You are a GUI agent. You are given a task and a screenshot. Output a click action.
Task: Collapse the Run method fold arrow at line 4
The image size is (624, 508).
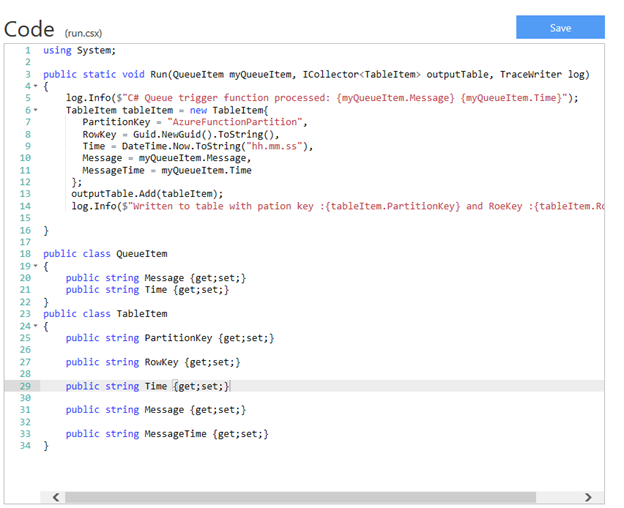(x=36, y=86)
